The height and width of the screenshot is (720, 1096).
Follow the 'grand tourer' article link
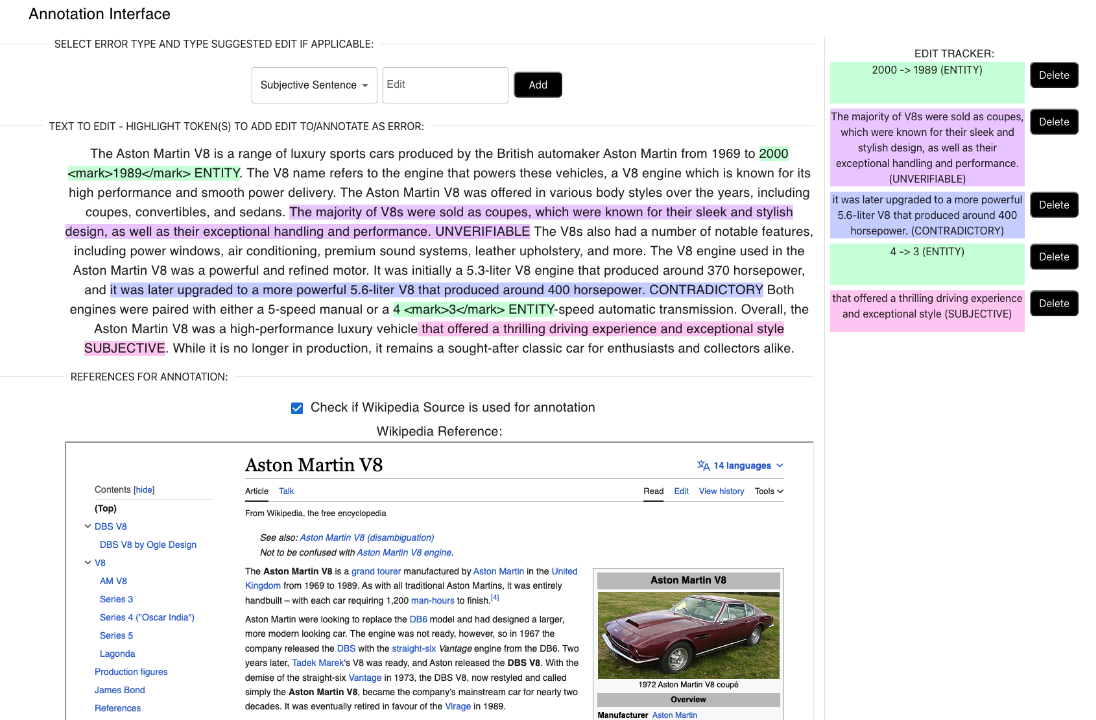pyautogui.click(x=374, y=572)
